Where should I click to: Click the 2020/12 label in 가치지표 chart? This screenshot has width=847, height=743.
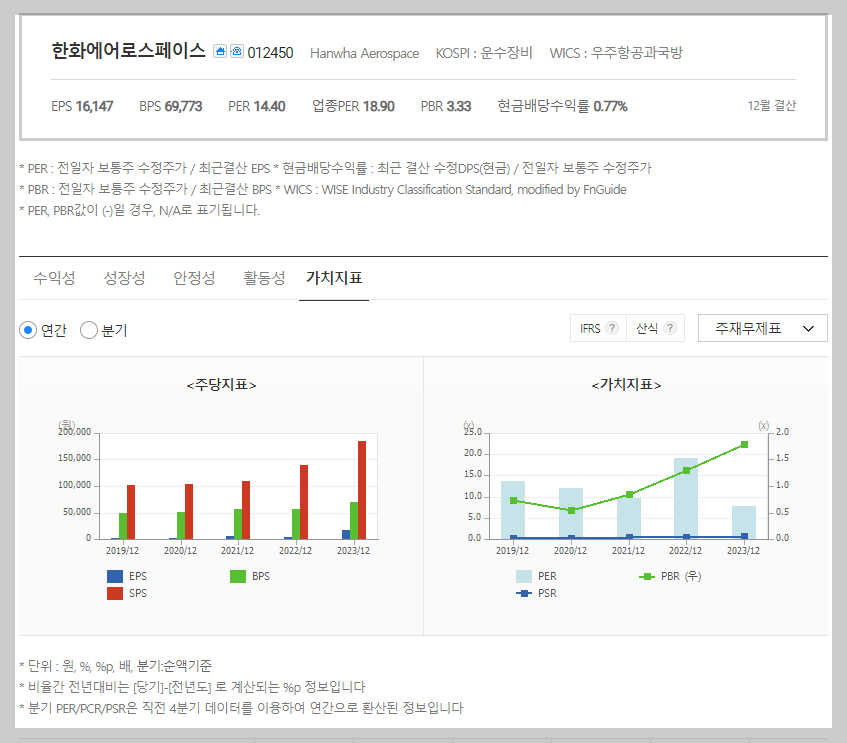570,551
